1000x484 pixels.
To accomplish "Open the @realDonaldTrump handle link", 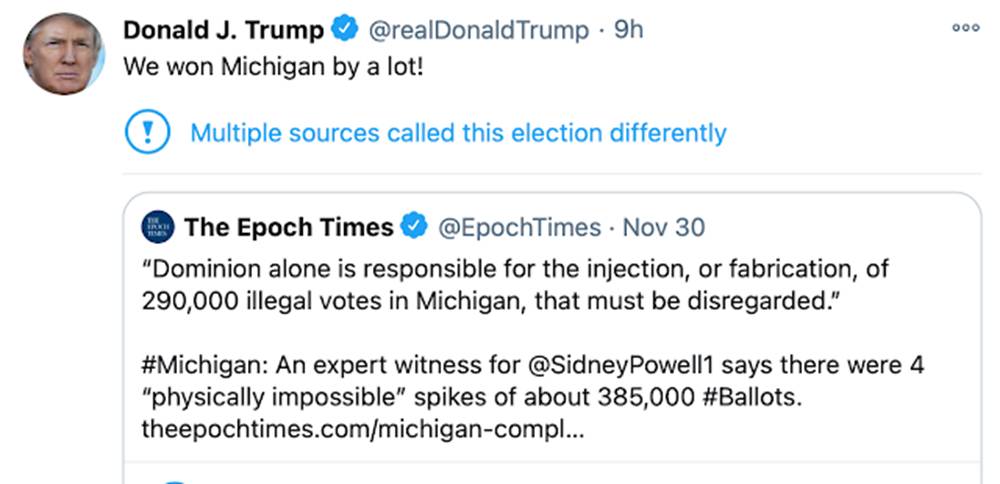I will [x=479, y=31].
